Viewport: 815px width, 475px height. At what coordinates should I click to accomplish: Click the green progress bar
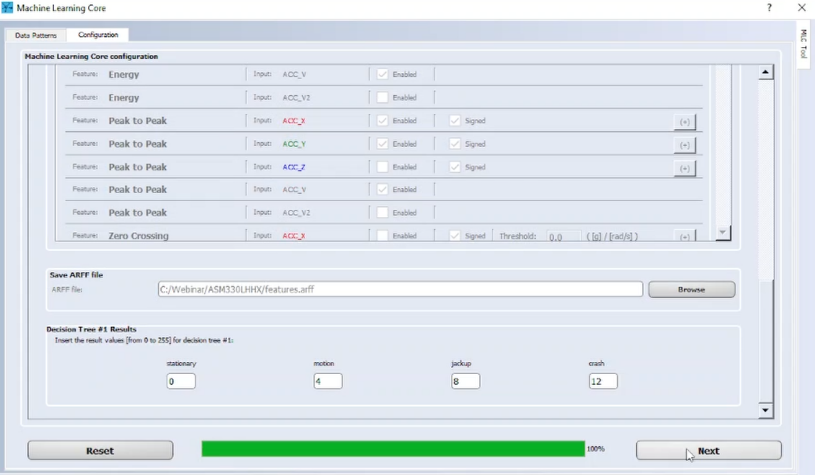(393, 449)
